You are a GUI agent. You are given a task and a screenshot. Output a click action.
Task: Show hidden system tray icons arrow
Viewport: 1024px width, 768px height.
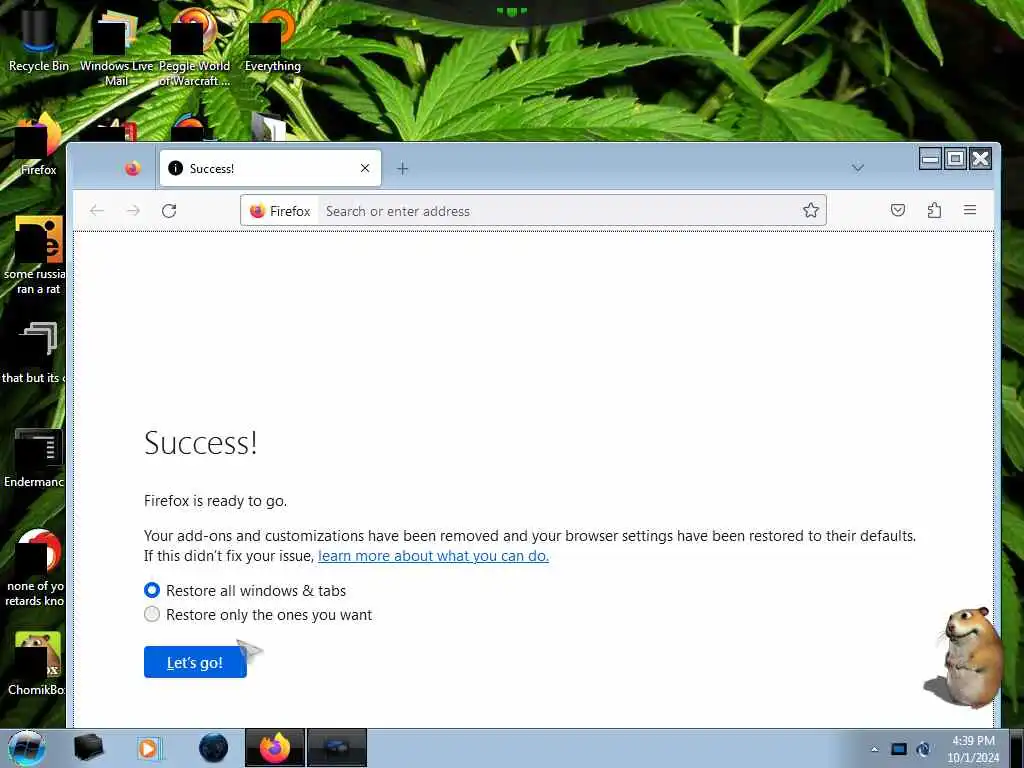(x=874, y=749)
